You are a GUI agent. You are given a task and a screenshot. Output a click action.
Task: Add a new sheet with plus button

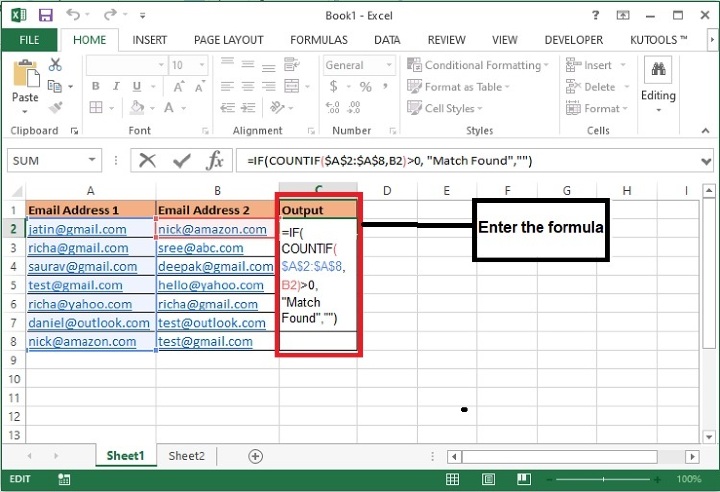[x=255, y=456]
